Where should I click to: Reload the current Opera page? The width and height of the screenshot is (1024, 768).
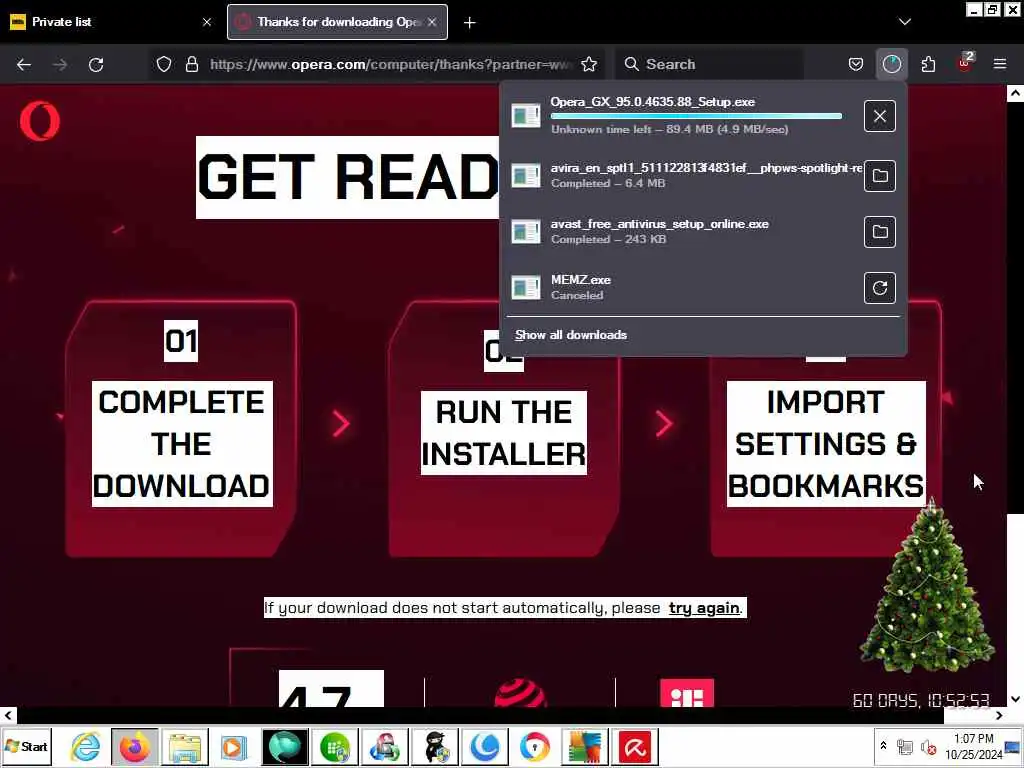tap(96, 64)
